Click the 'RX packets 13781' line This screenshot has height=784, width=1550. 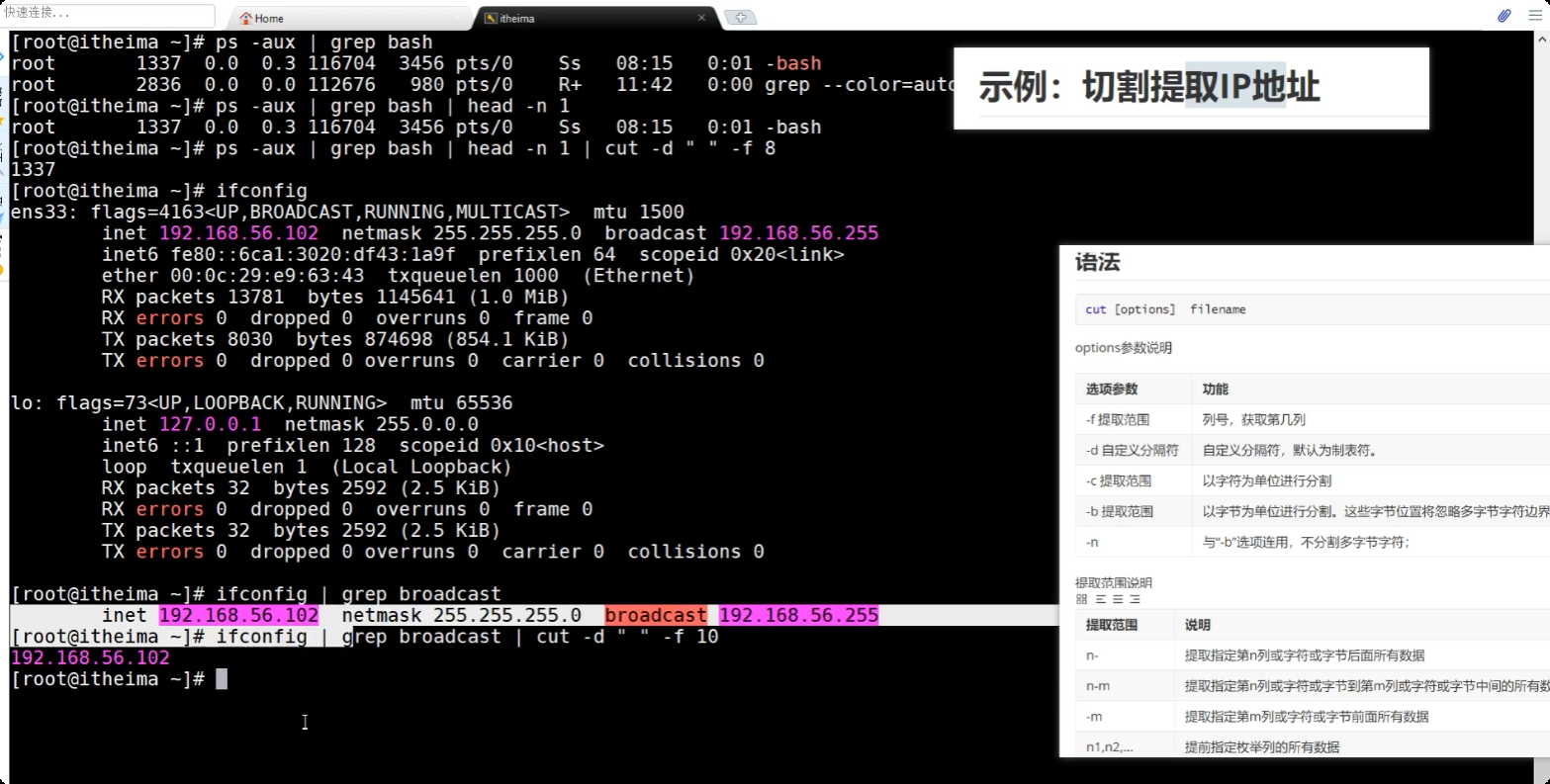[335, 297]
